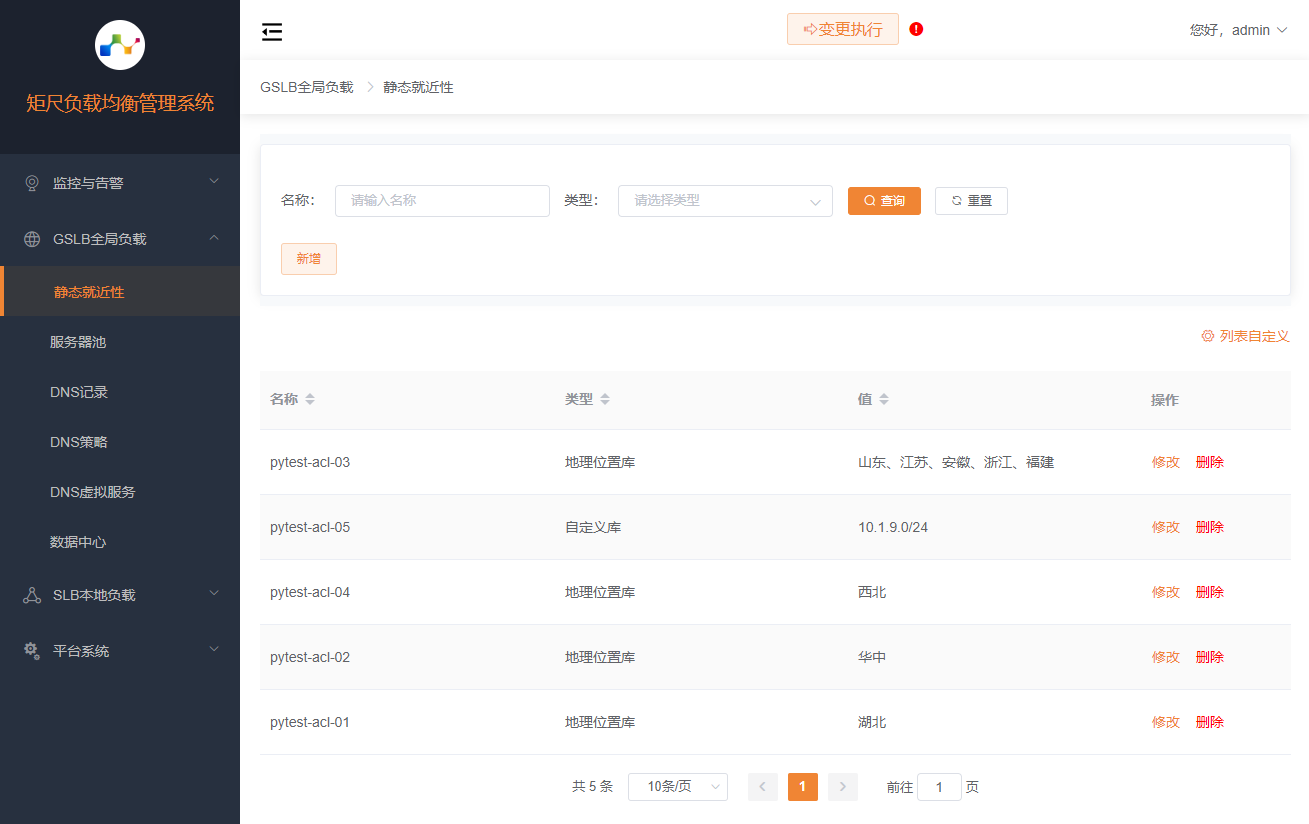The width and height of the screenshot is (1309, 824).
Task: Click the 查询 search button
Action: pos(883,200)
